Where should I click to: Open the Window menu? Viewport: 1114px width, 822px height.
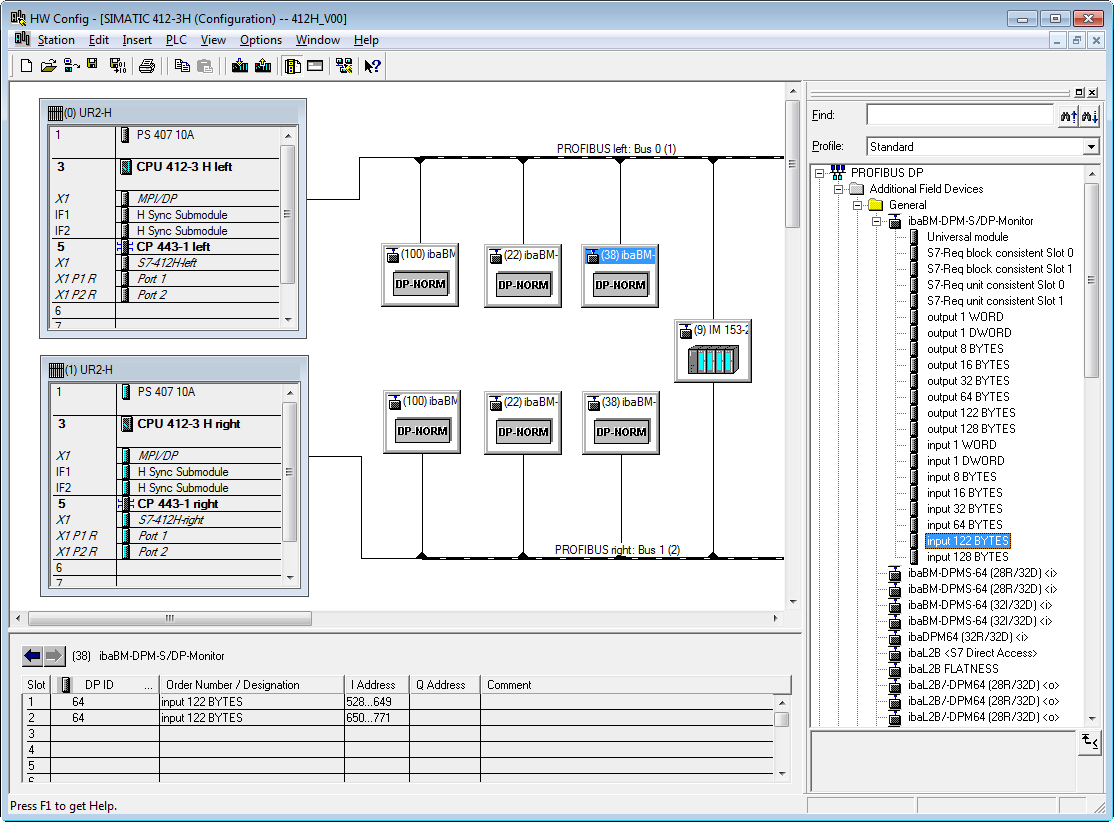[x=318, y=40]
